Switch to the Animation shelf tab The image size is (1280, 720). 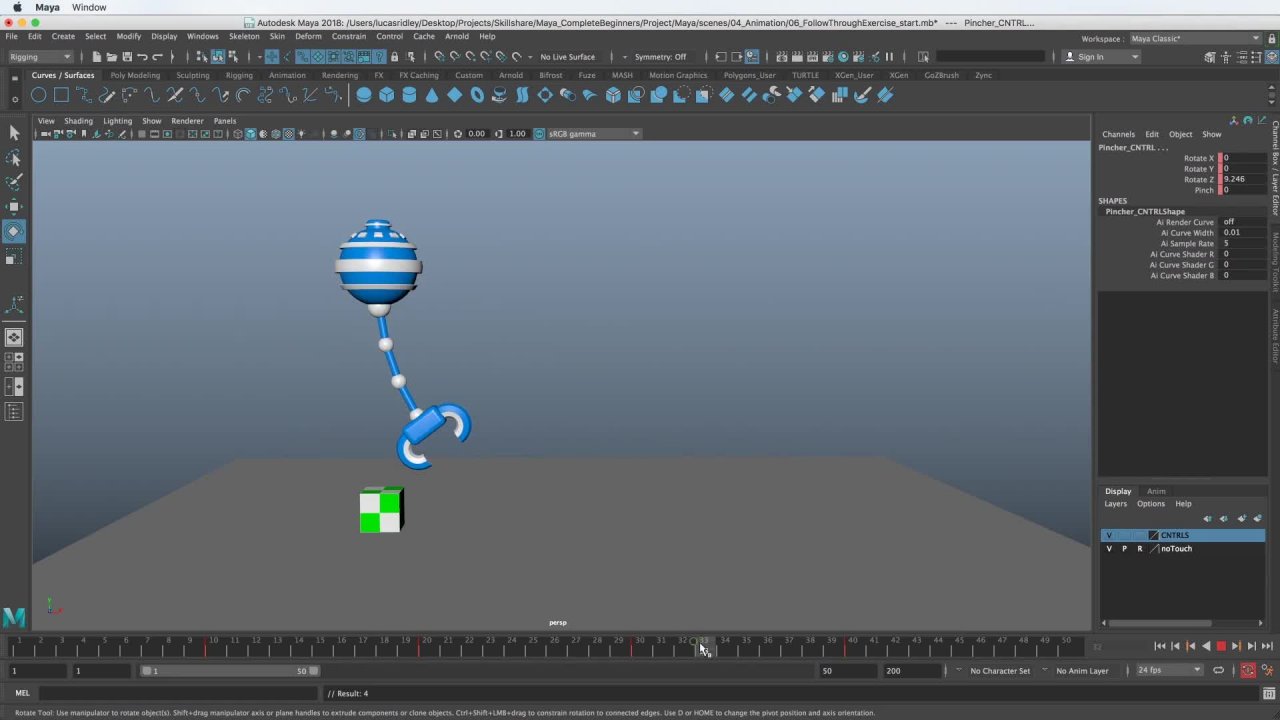click(287, 75)
